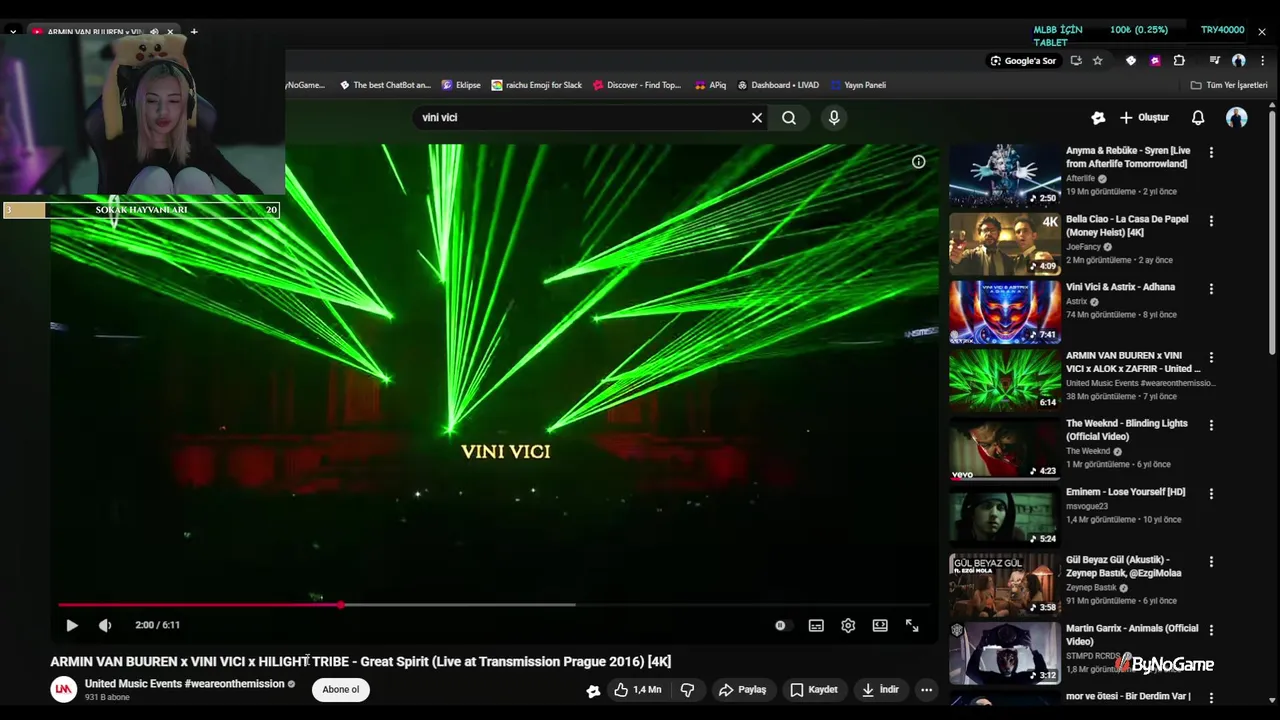The width and height of the screenshot is (1280, 720).
Task: Open options menu for Anyma Syren video
Action: (1211, 153)
